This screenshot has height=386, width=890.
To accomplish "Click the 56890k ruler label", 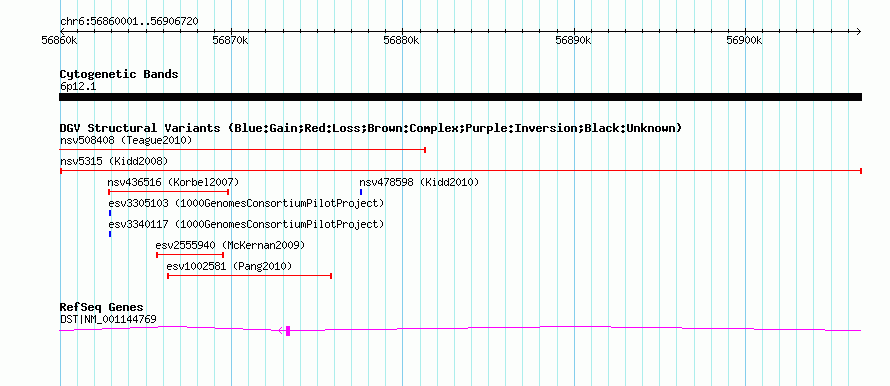I will (x=574, y=40).
